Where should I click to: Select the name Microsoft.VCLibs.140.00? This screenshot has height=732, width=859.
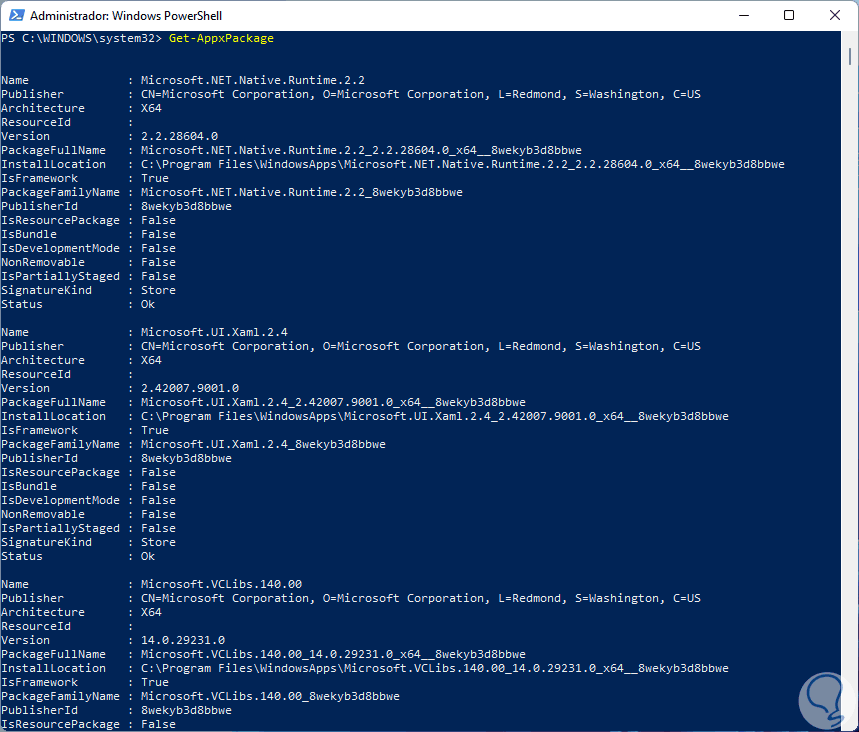click(221, 584)
